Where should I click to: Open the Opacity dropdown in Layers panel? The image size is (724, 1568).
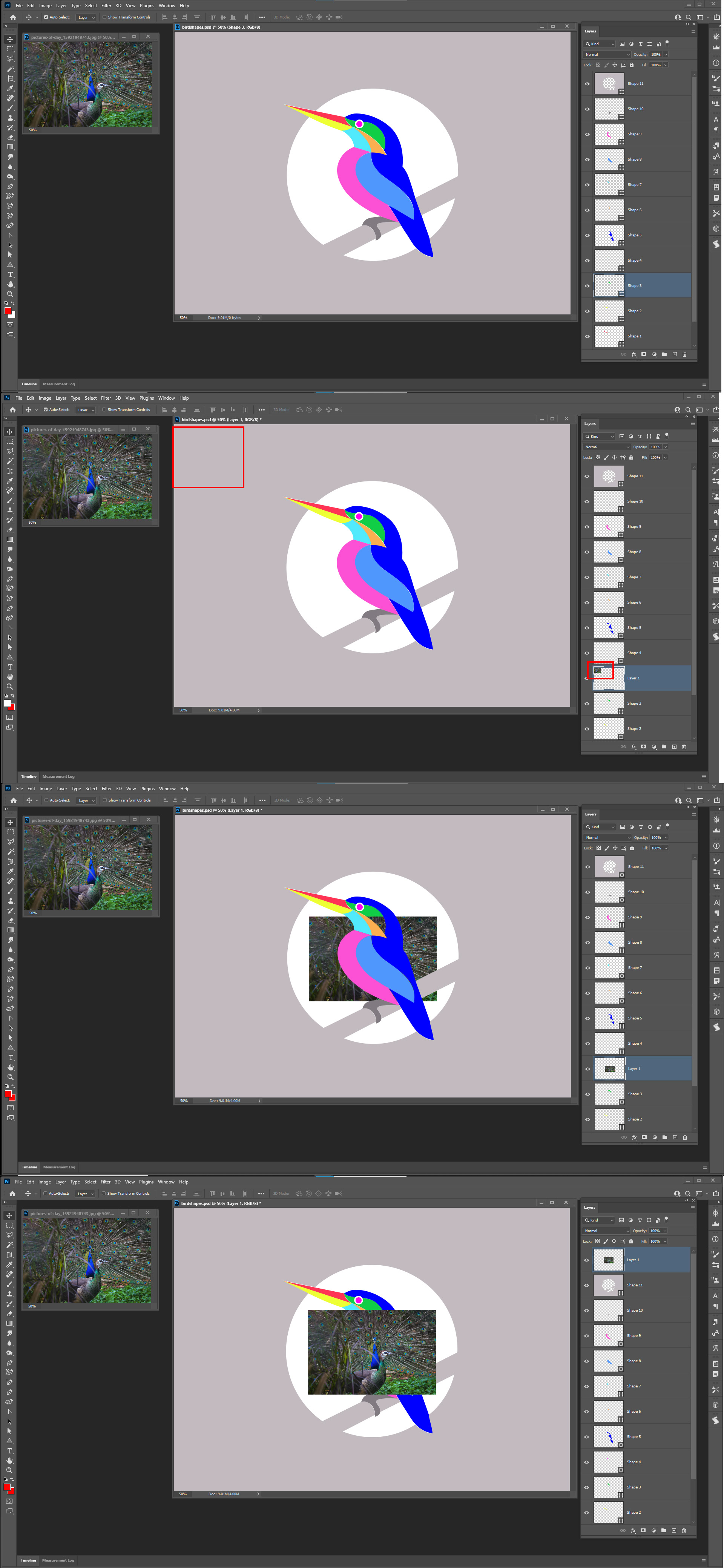pos(665,54)
